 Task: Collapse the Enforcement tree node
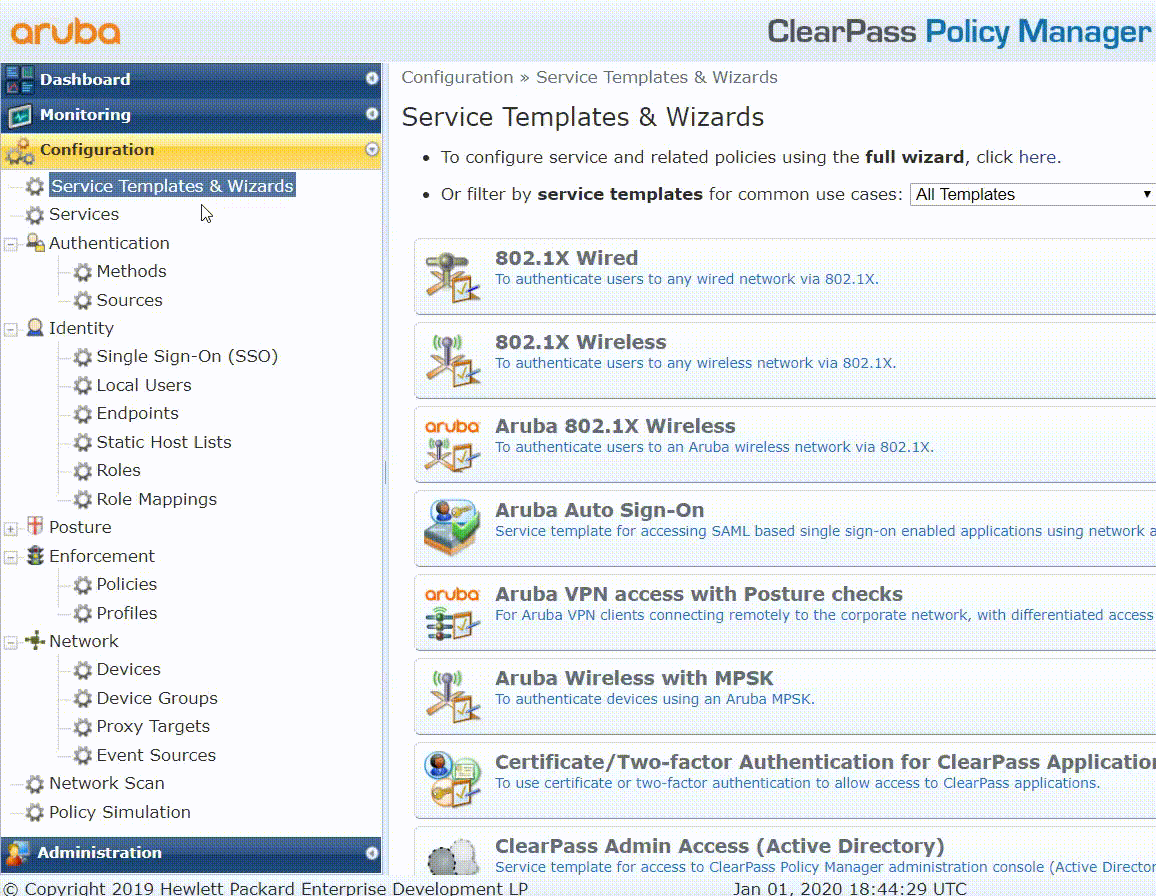[x=11, y=557]
